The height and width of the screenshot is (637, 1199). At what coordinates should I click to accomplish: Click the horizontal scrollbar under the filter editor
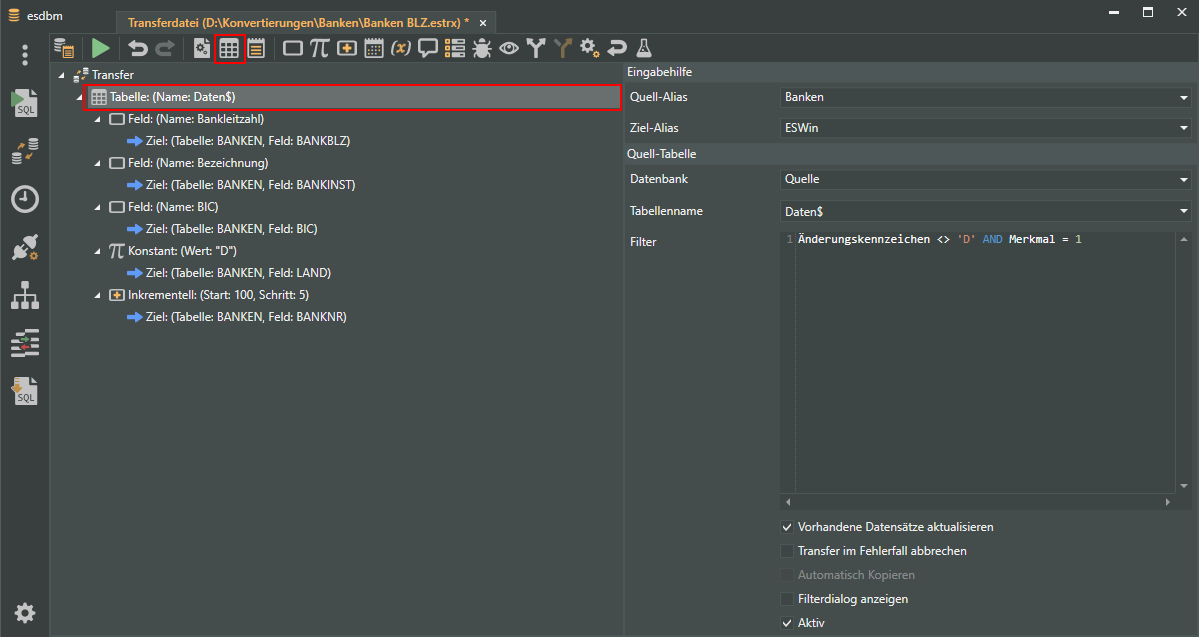(x=977, y=501)
